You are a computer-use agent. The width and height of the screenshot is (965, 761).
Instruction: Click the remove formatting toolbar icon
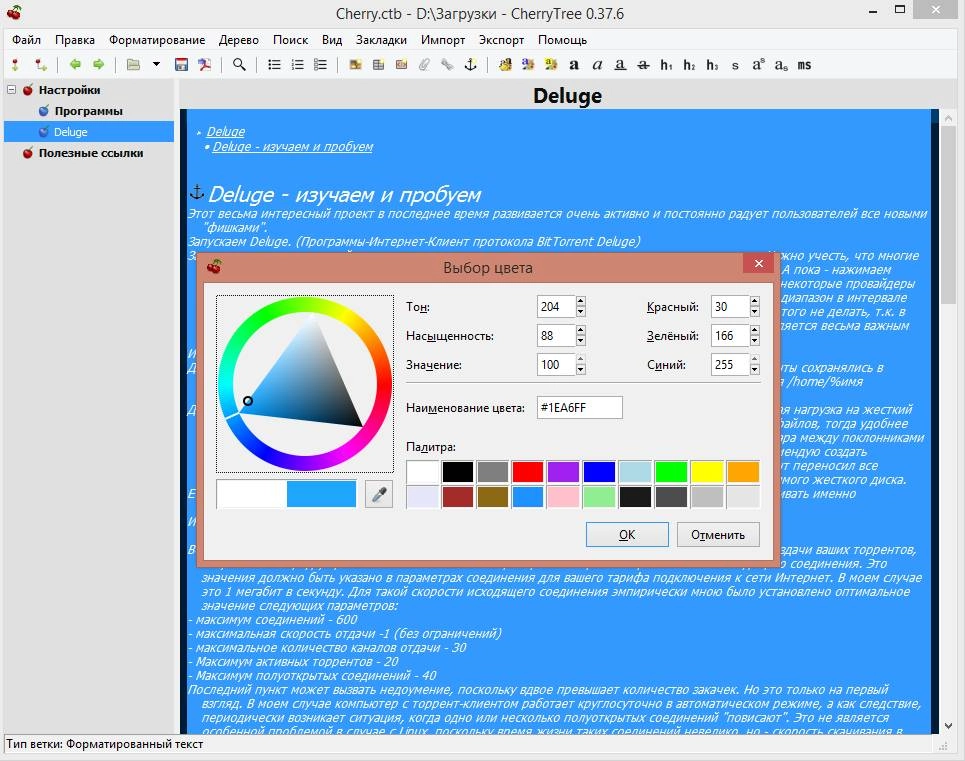point(505,65)
